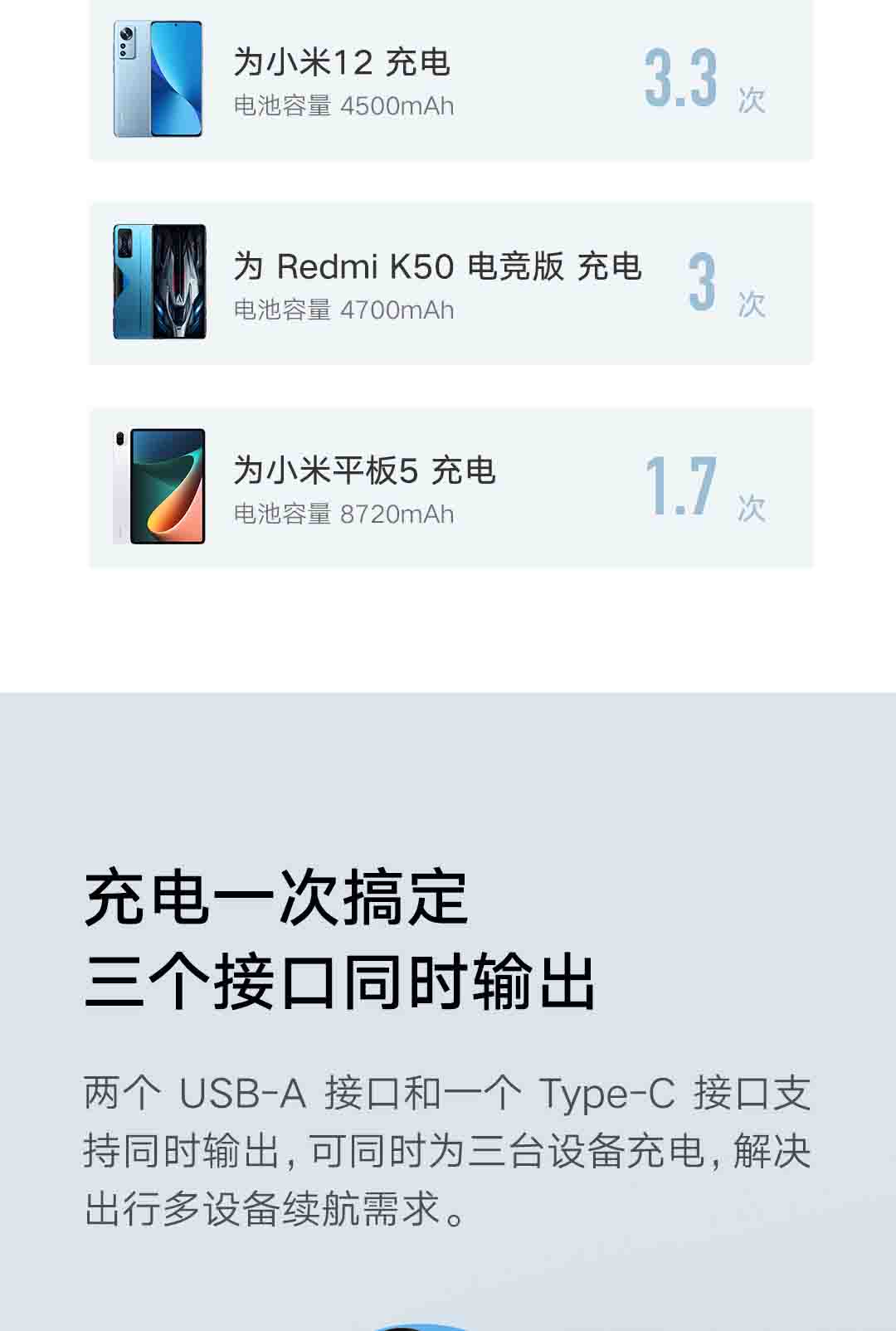
Task: Click the Xiaomi Pad 5 tablet image
Action: click(159, 486)
